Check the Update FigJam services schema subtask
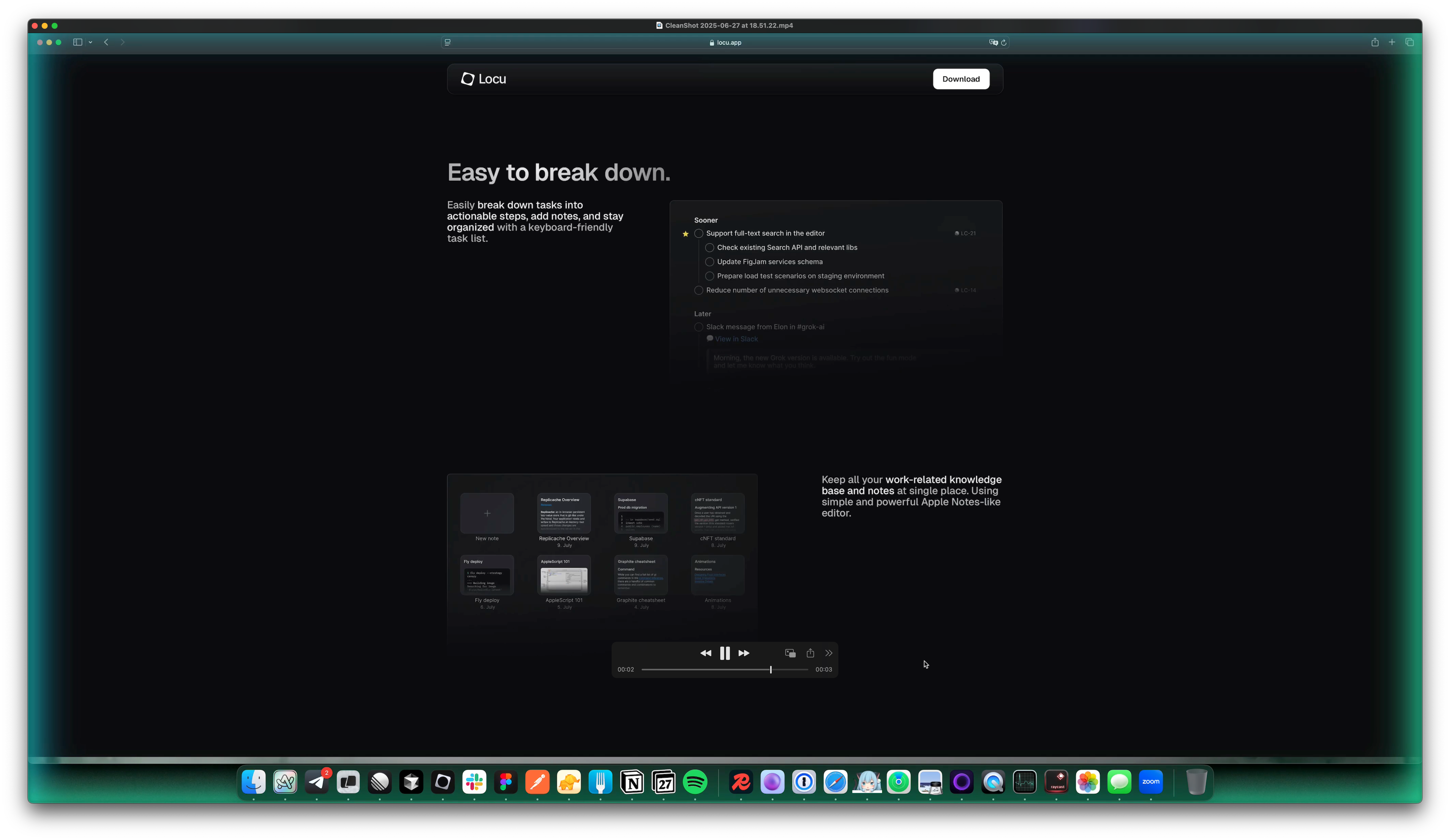The width and height of the screenshot is (1450, 840). [709, 262]
